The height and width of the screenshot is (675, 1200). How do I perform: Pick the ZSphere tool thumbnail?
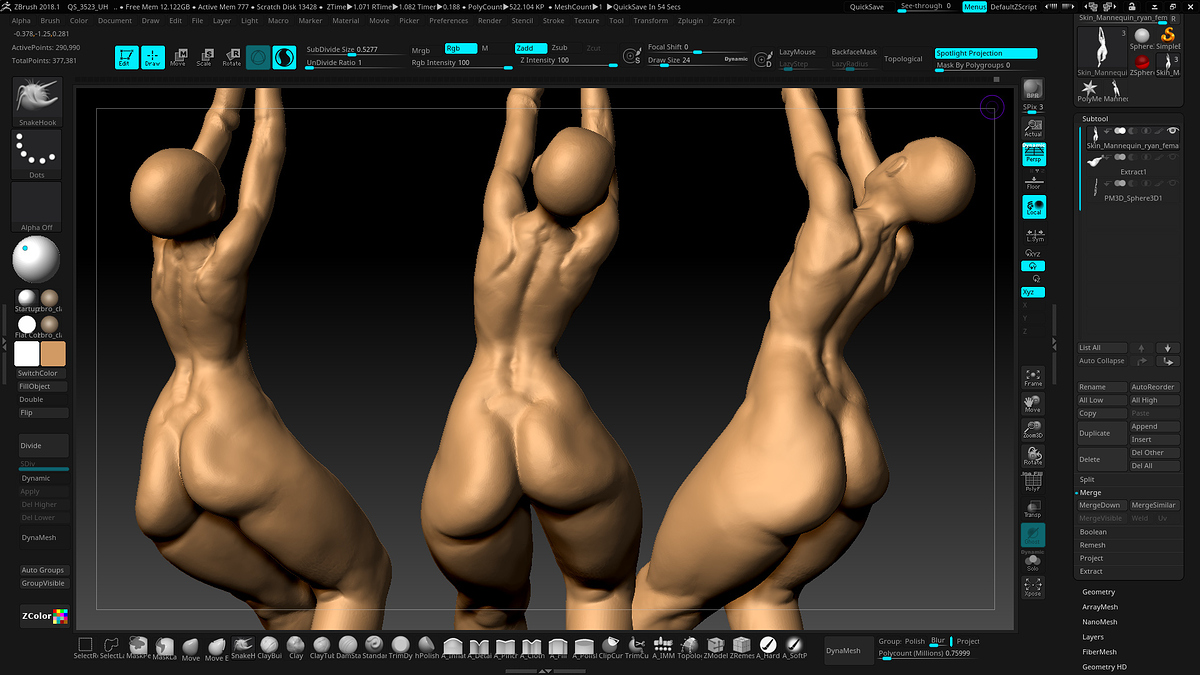coord(1141,66)
